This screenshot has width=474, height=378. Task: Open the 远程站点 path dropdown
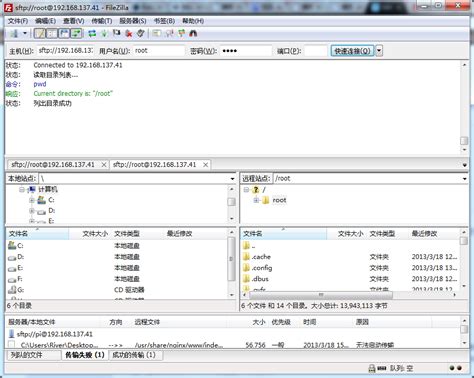tap(464, 179)
